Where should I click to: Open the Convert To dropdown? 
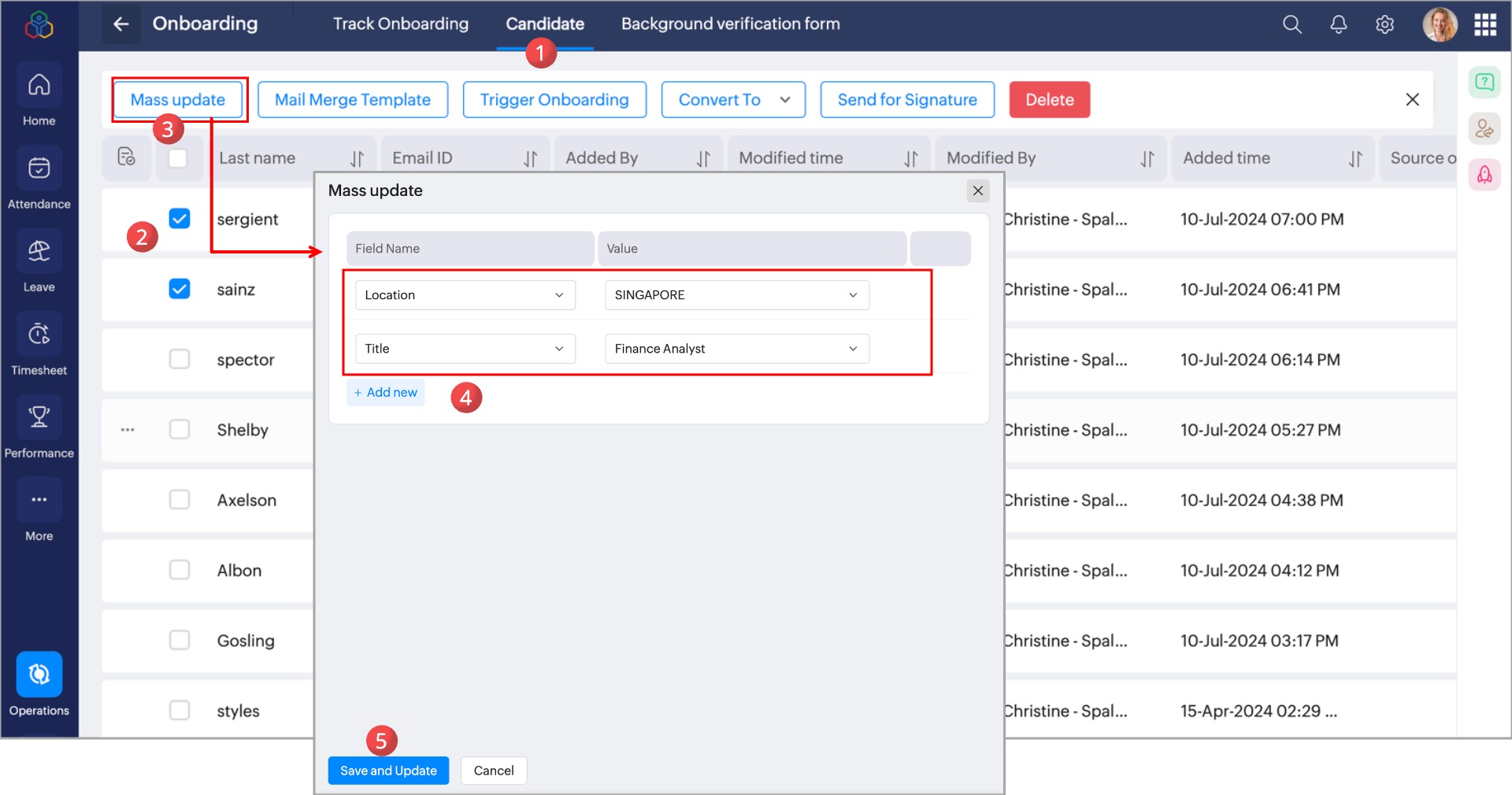[733, 100]
